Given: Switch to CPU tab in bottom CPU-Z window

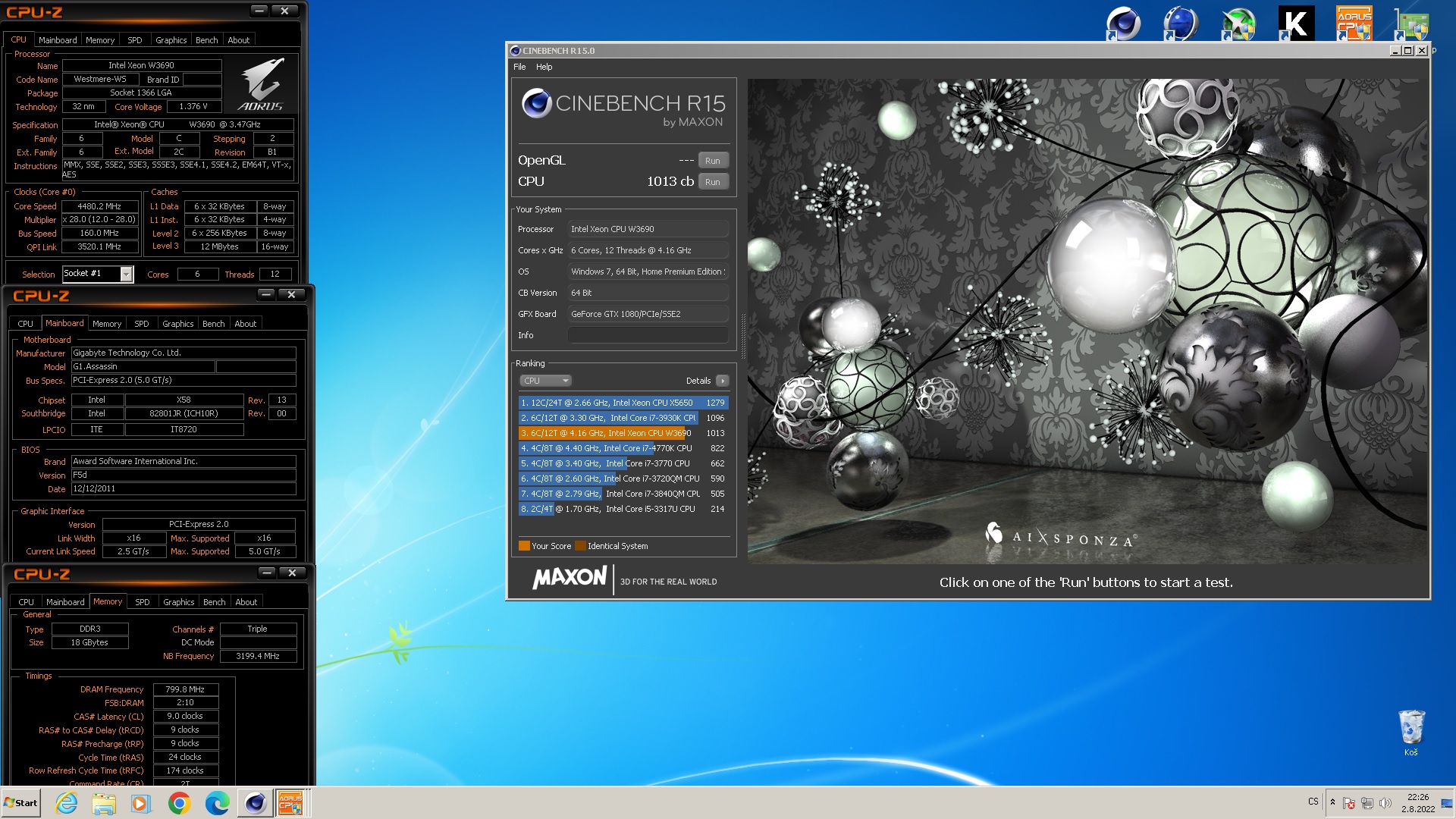Looking at the screenshot, I should (x=27, y=602).
